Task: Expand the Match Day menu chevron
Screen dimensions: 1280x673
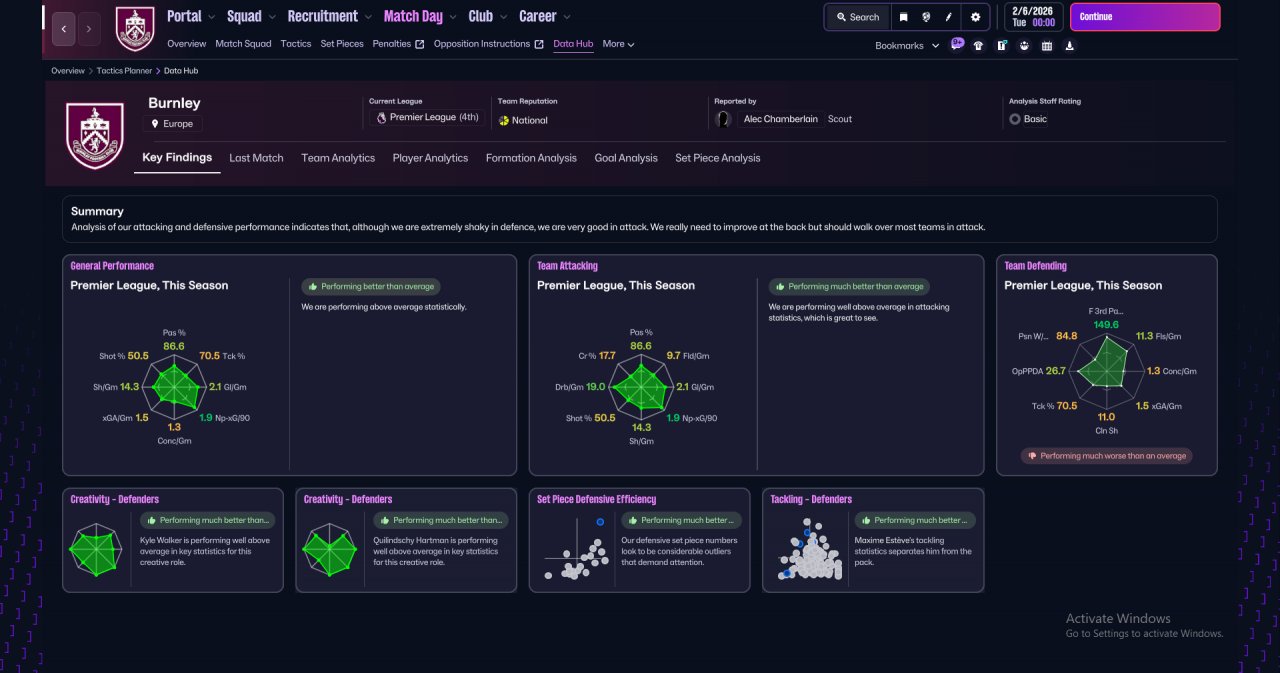Action: 453,17
